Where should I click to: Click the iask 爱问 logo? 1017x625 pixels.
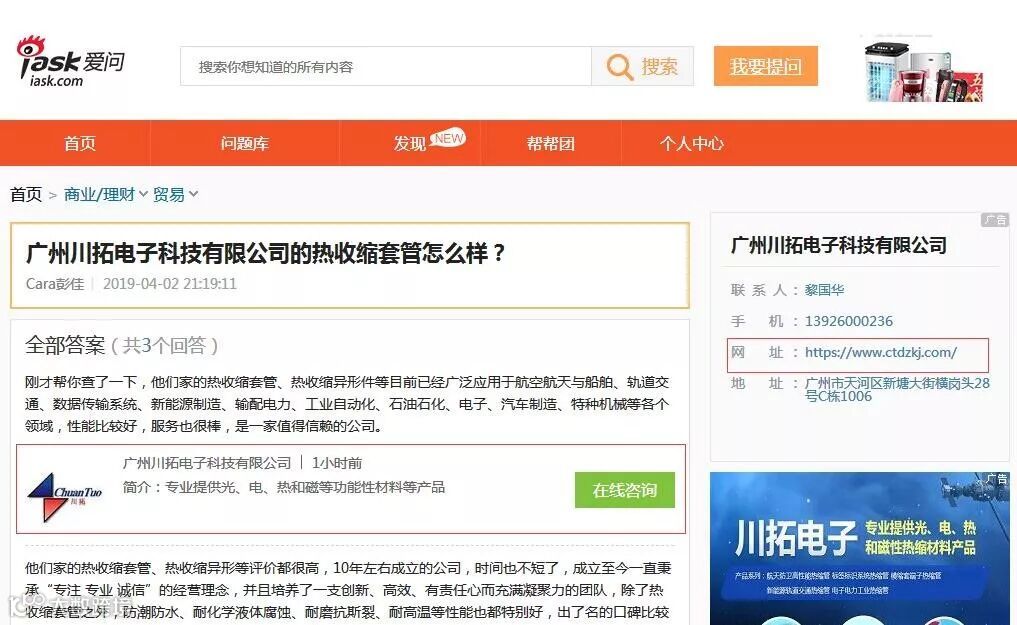pyautogui.click(x=71, y=62)
